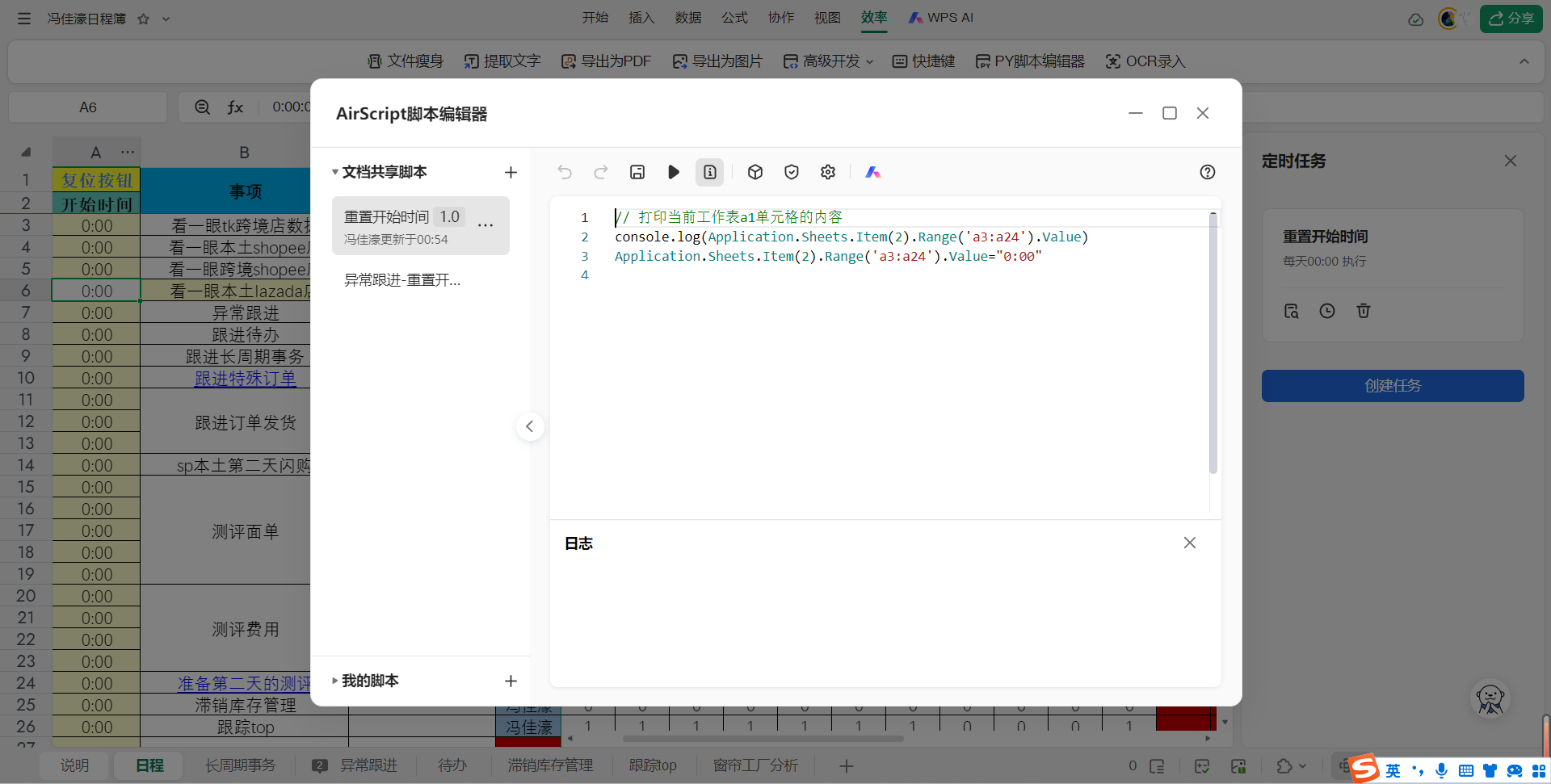Viewport: 1551px width, 784px height.
Task: Toggle the log panel icon in toolbar
Action: click(x=709, y=172)
